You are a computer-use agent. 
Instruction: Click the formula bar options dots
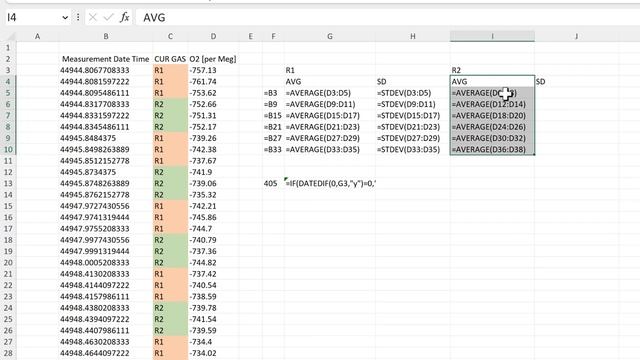click(x=78, y=17)
